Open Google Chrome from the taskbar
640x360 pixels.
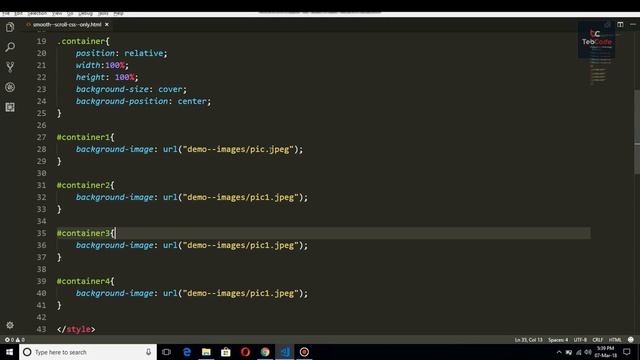click(x=265, y=352)
